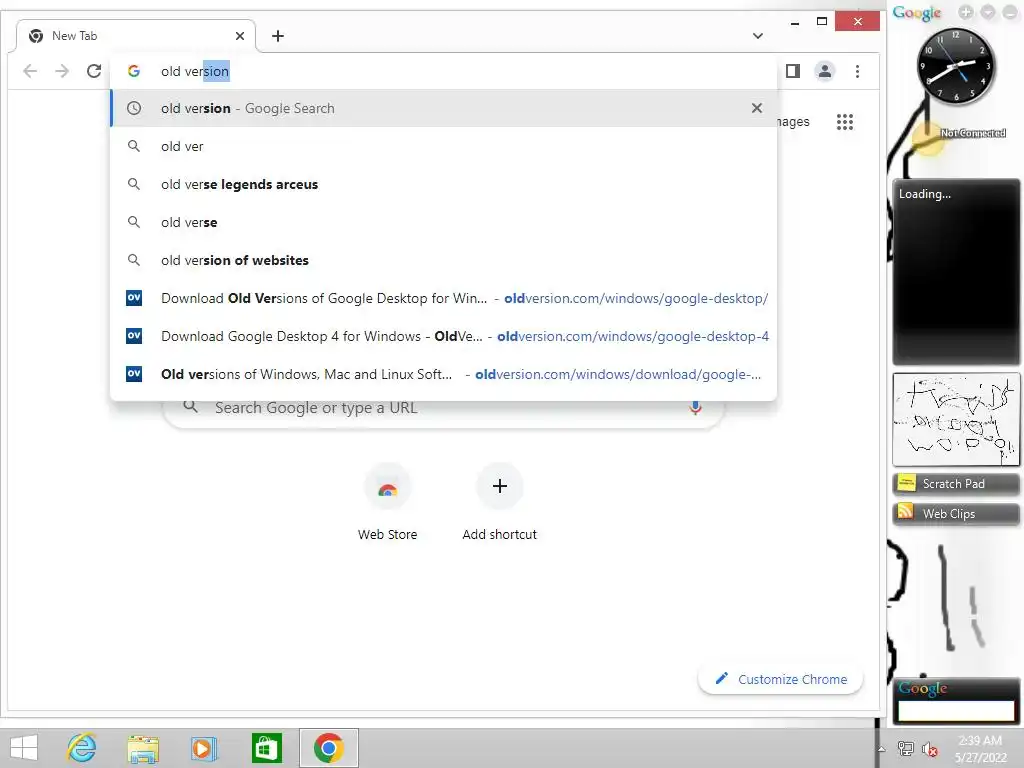Remove 'old version' suggestion with X

tap(757, 108)
